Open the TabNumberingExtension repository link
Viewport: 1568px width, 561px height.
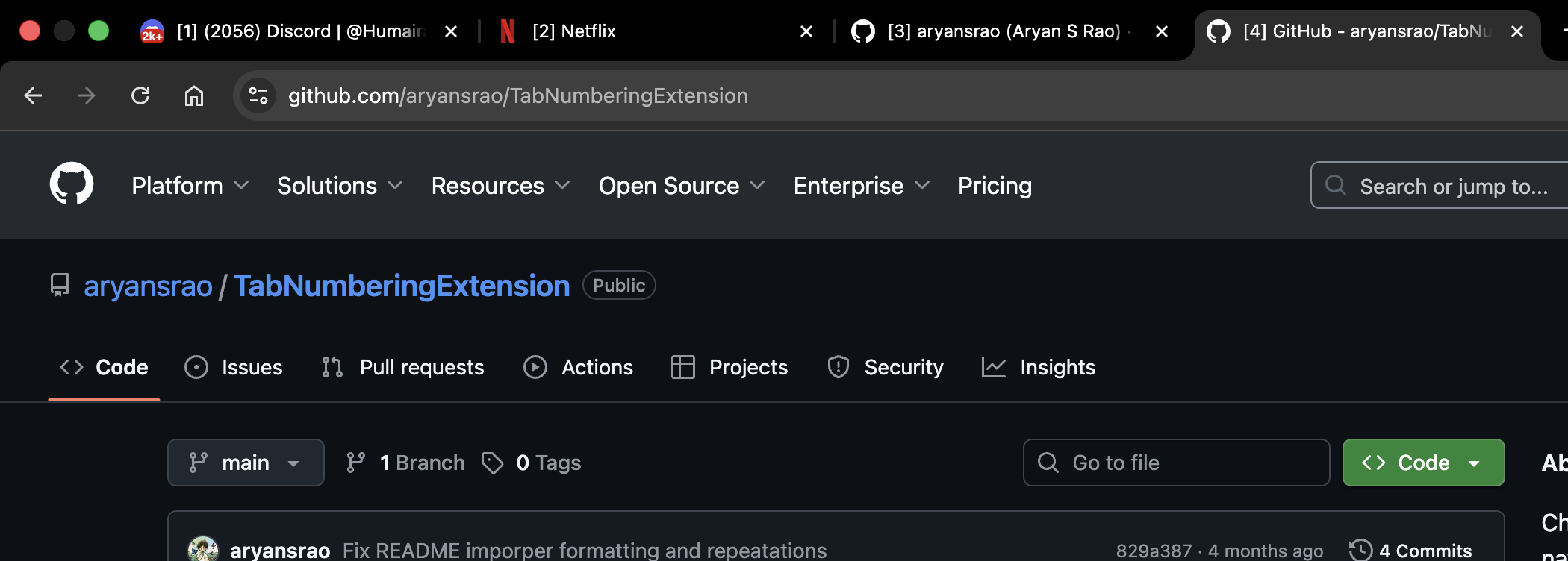402,286
